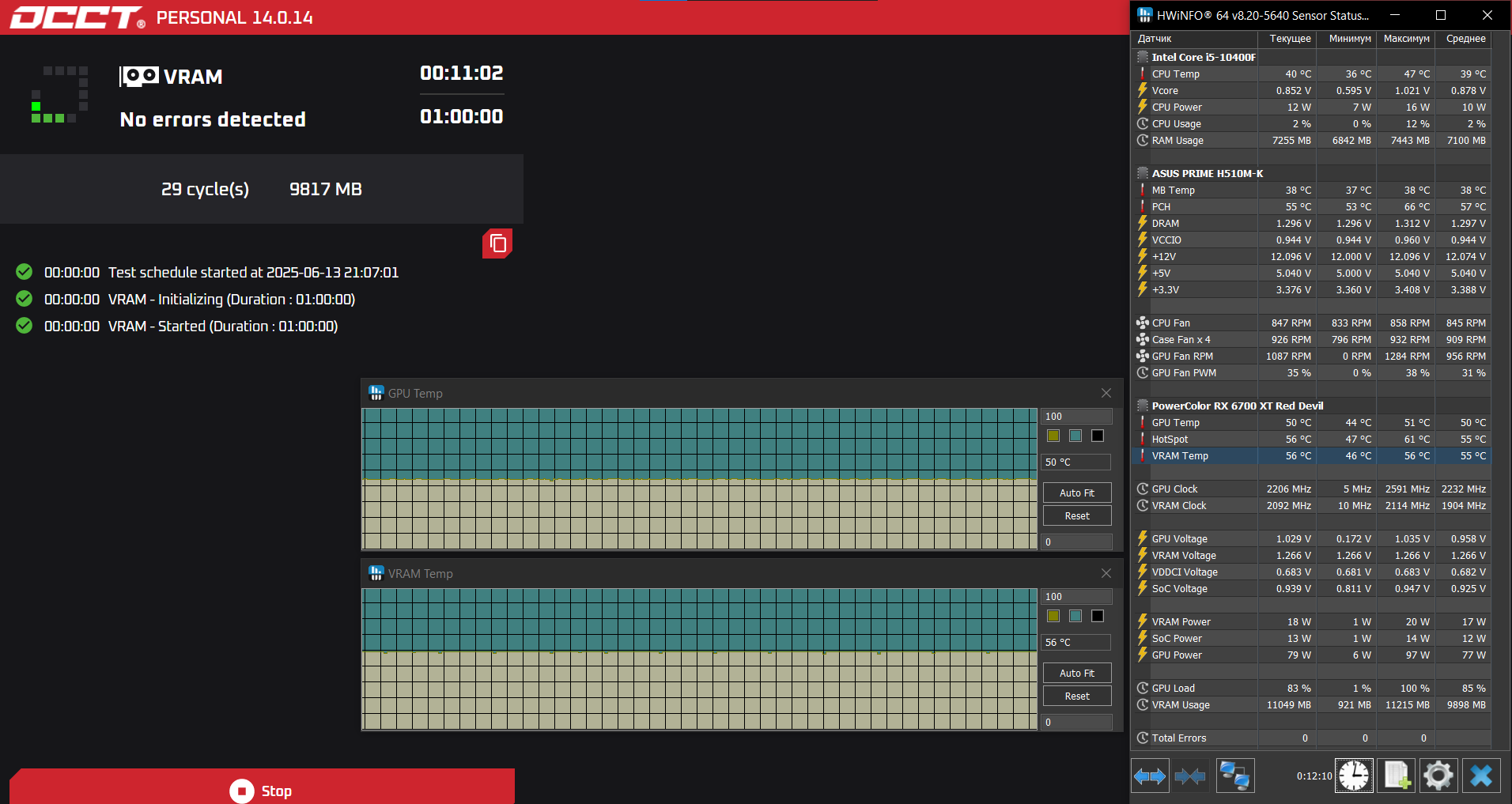This screenshot has width=1512, height=804.
Task: Copy the OCCT test log with the red button
Action: [x=497, y=243]
